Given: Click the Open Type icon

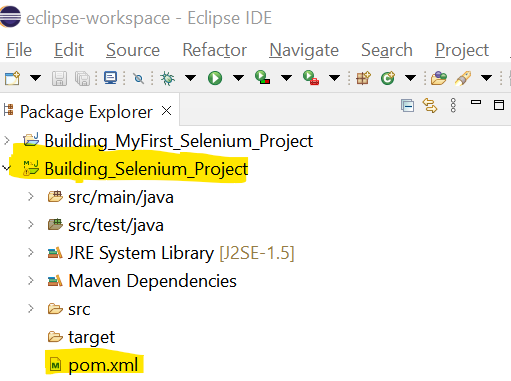Looking at the screenshot, I should click(439, 78).
